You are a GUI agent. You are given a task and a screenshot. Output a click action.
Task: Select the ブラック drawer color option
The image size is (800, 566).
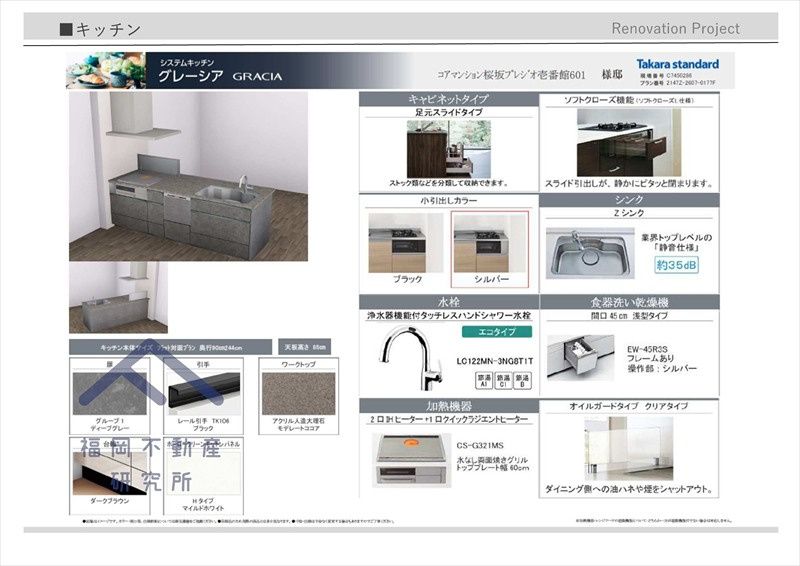406,250
